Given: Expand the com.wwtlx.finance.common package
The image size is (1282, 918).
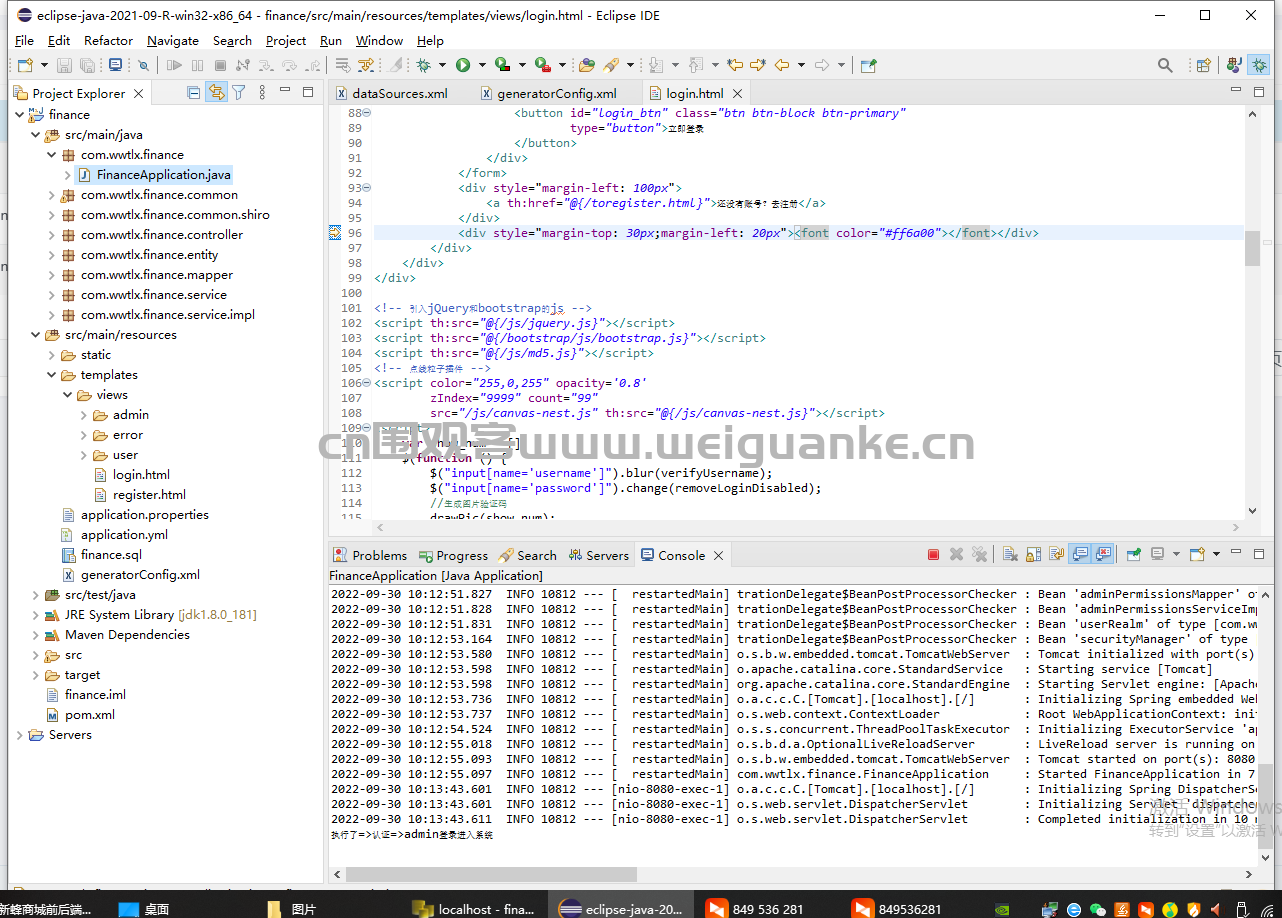Looking at the screenshot, I should [51, 195].
